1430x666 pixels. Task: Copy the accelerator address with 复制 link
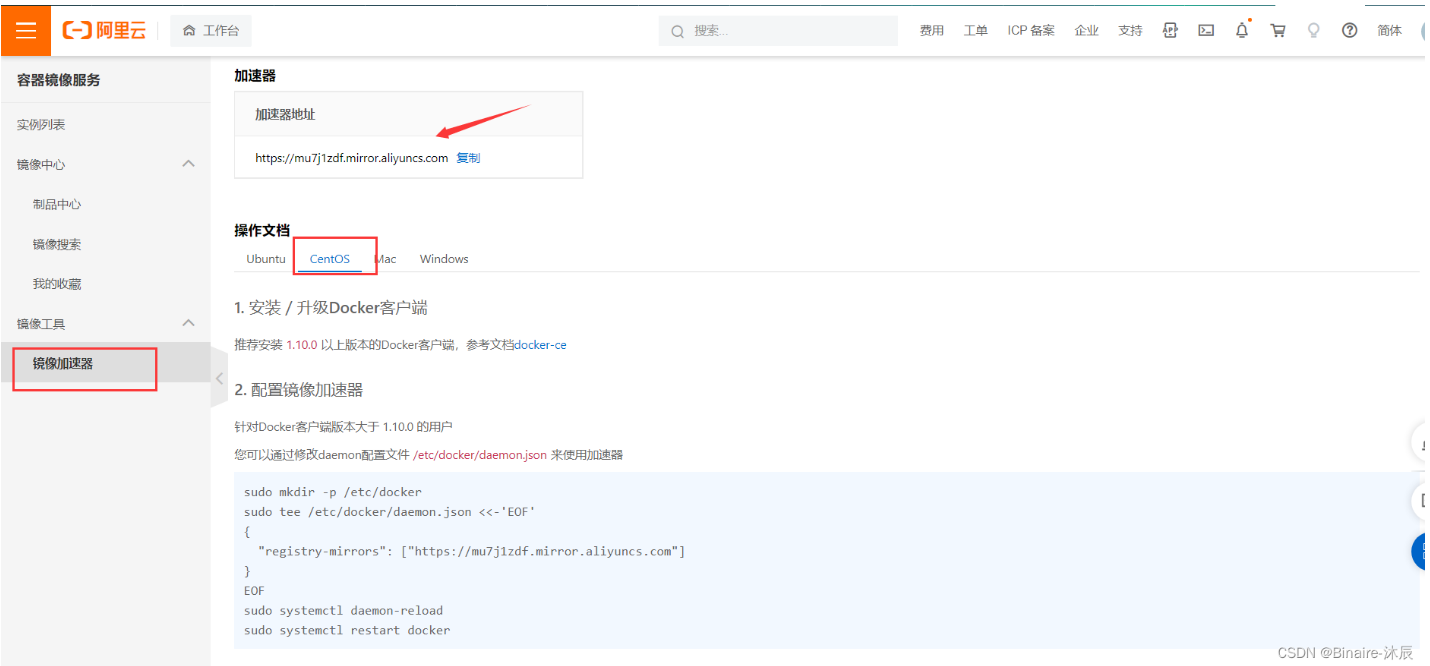467,157
